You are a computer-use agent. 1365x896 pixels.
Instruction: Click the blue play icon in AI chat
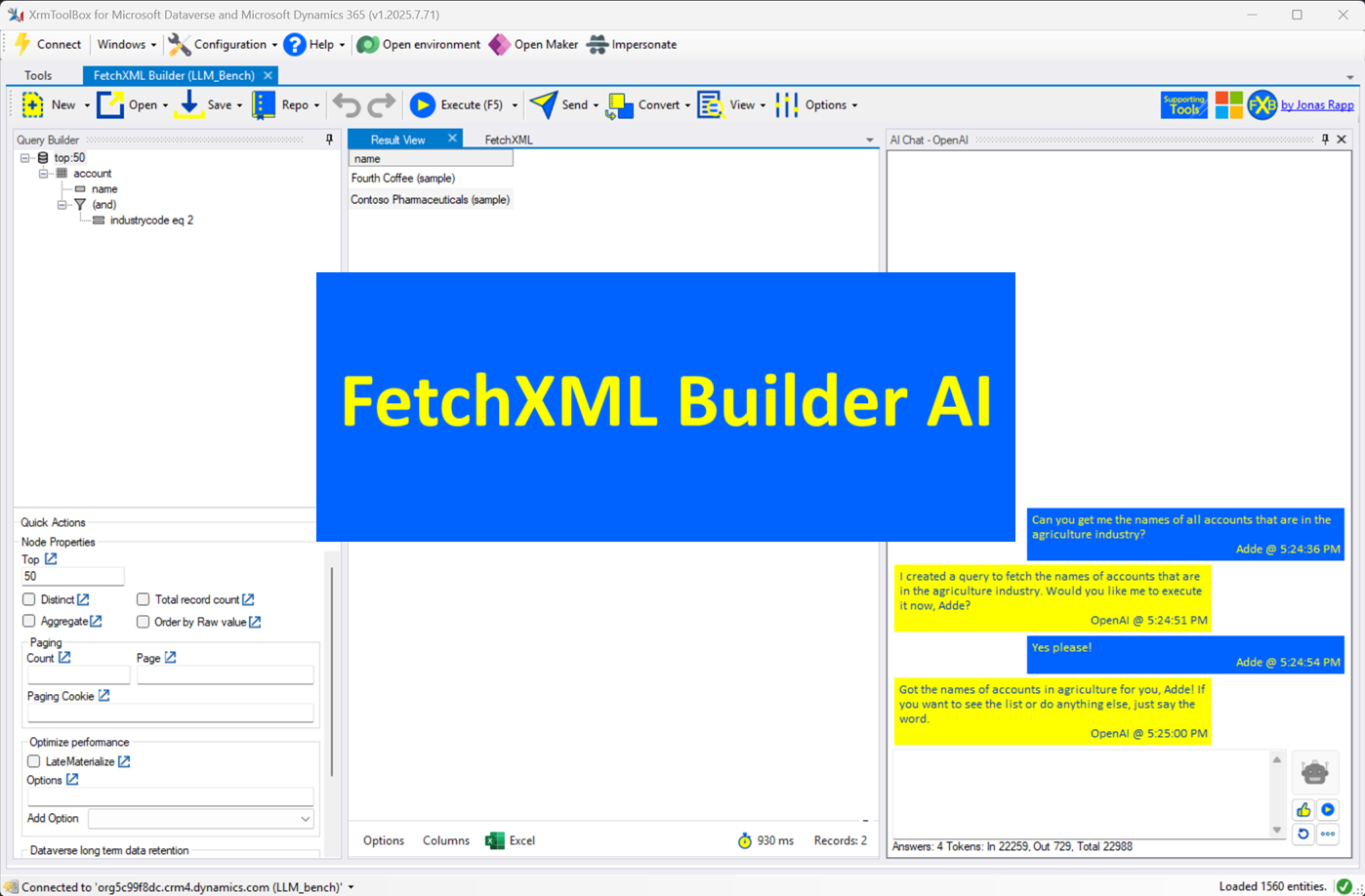[x=1328, y=810]
